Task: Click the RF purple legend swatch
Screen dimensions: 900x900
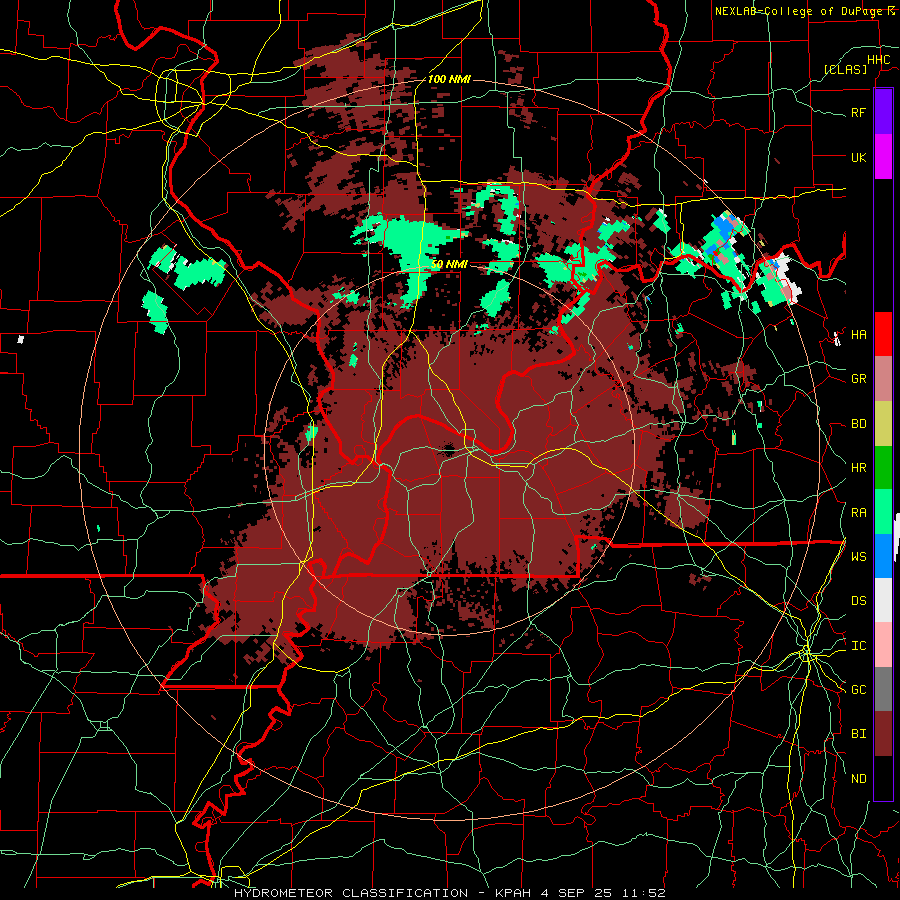Action: click(x=883, y=112)
